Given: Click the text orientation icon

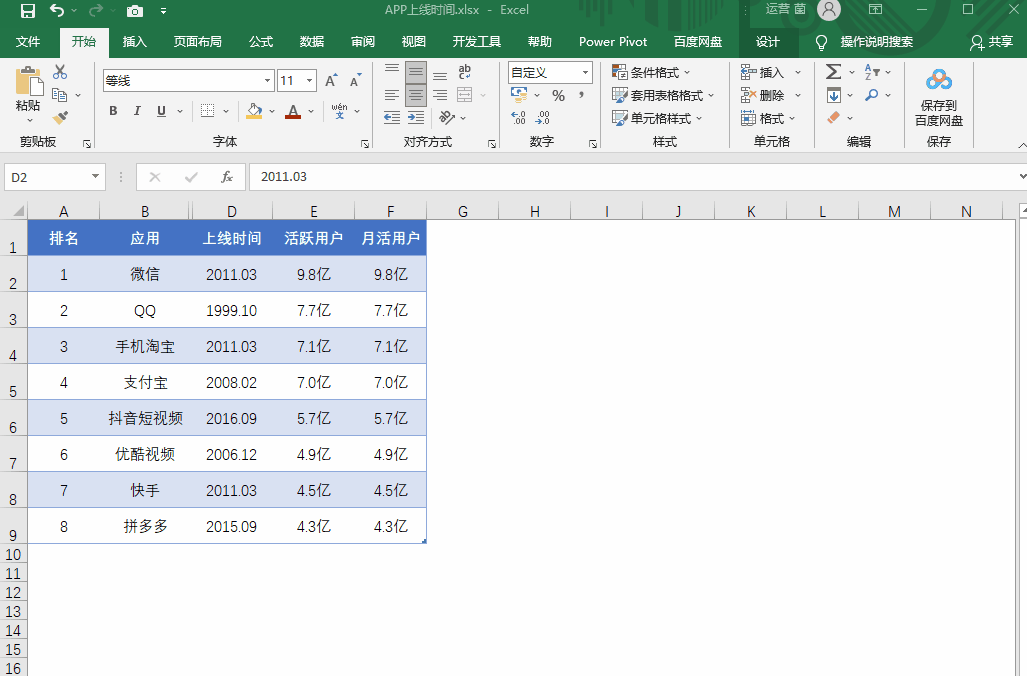Looking at the screenshot, I should tap(447, 118).
